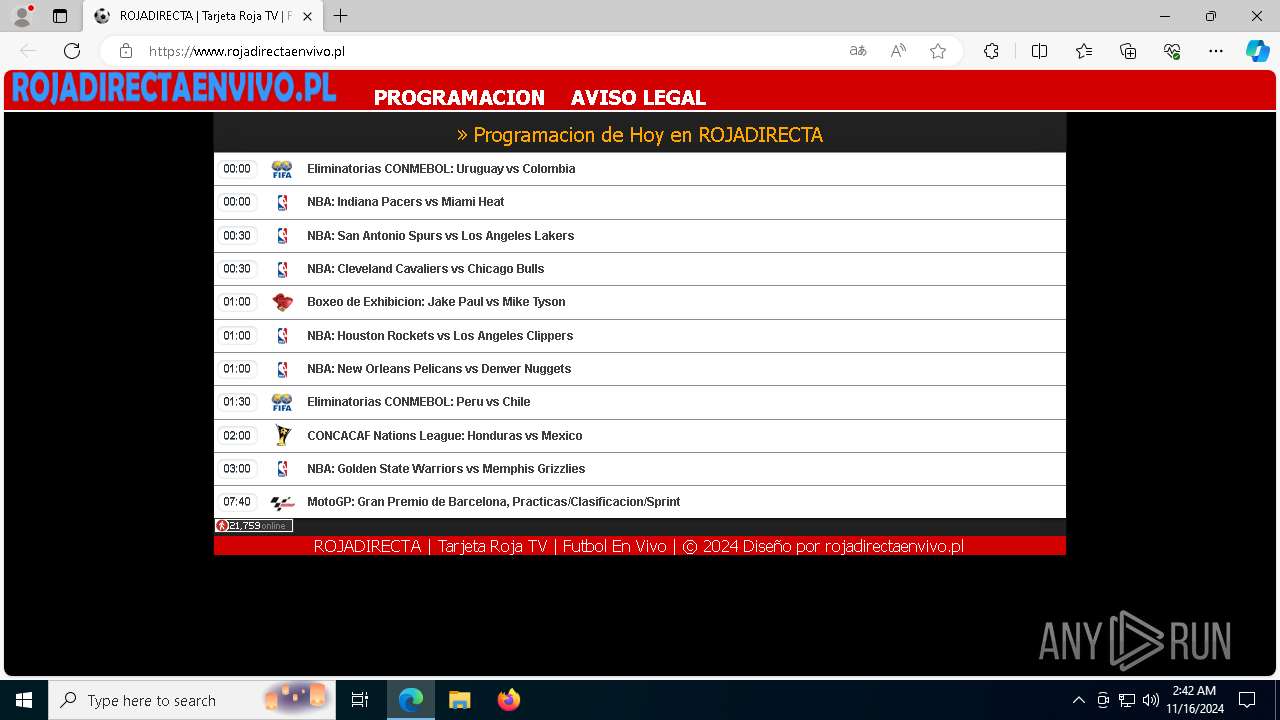The image size is (1280, 720).
Task: Open the volume control in tray
Action: point(1151,700)
